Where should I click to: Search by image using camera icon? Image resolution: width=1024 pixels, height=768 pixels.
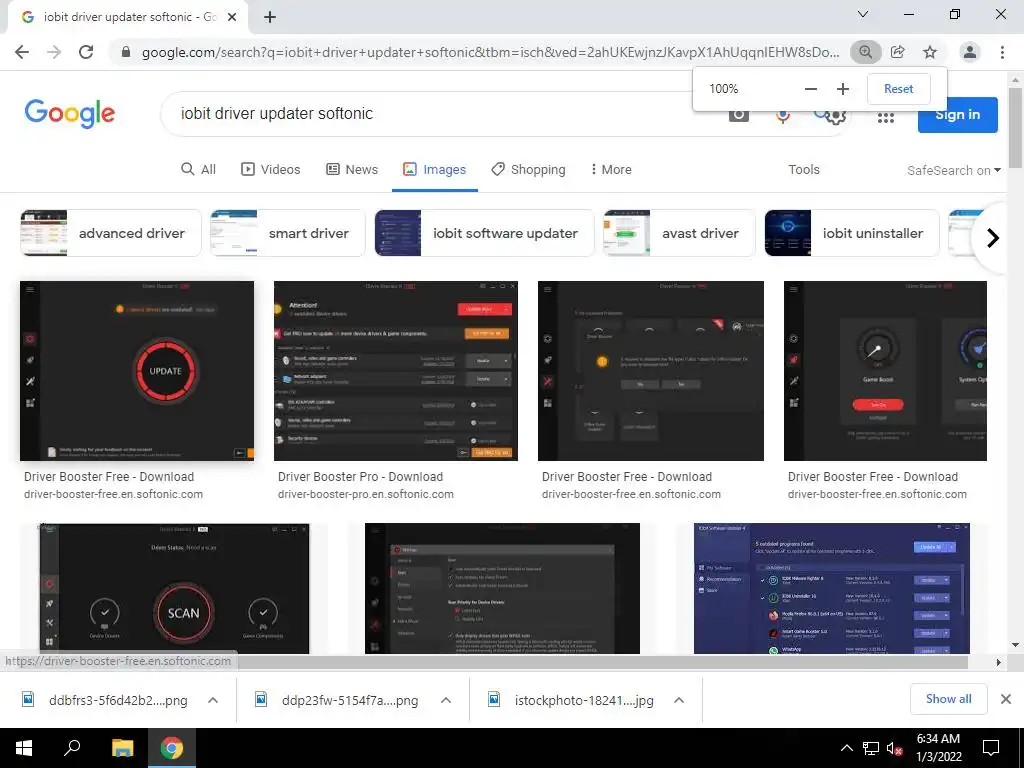click(739, 115)
